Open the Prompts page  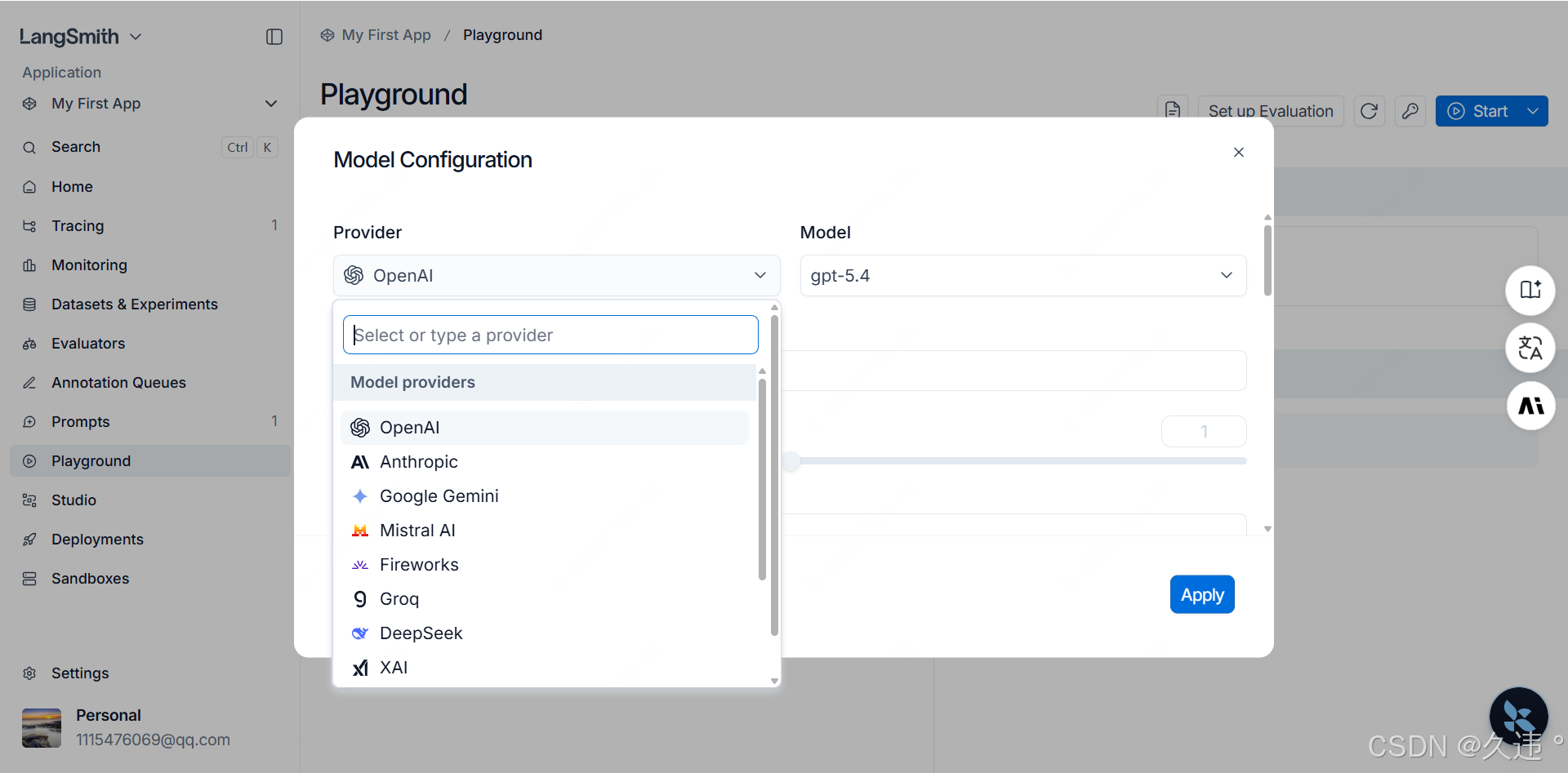point(150,422)
